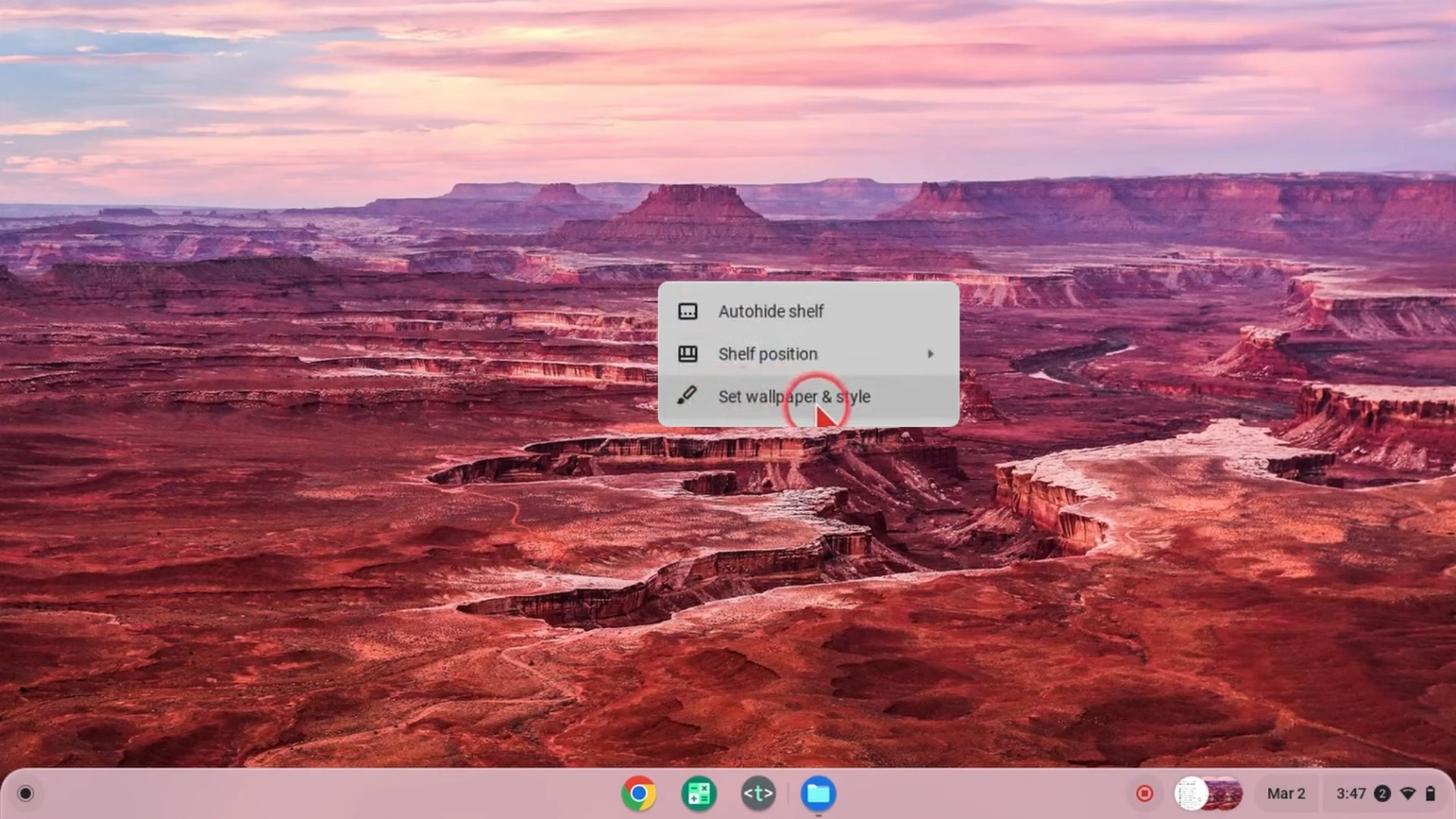This screenshot has height=819, width=1456.
Task: Click the notification counter badge showing 2
Action: coord(1383,793)
